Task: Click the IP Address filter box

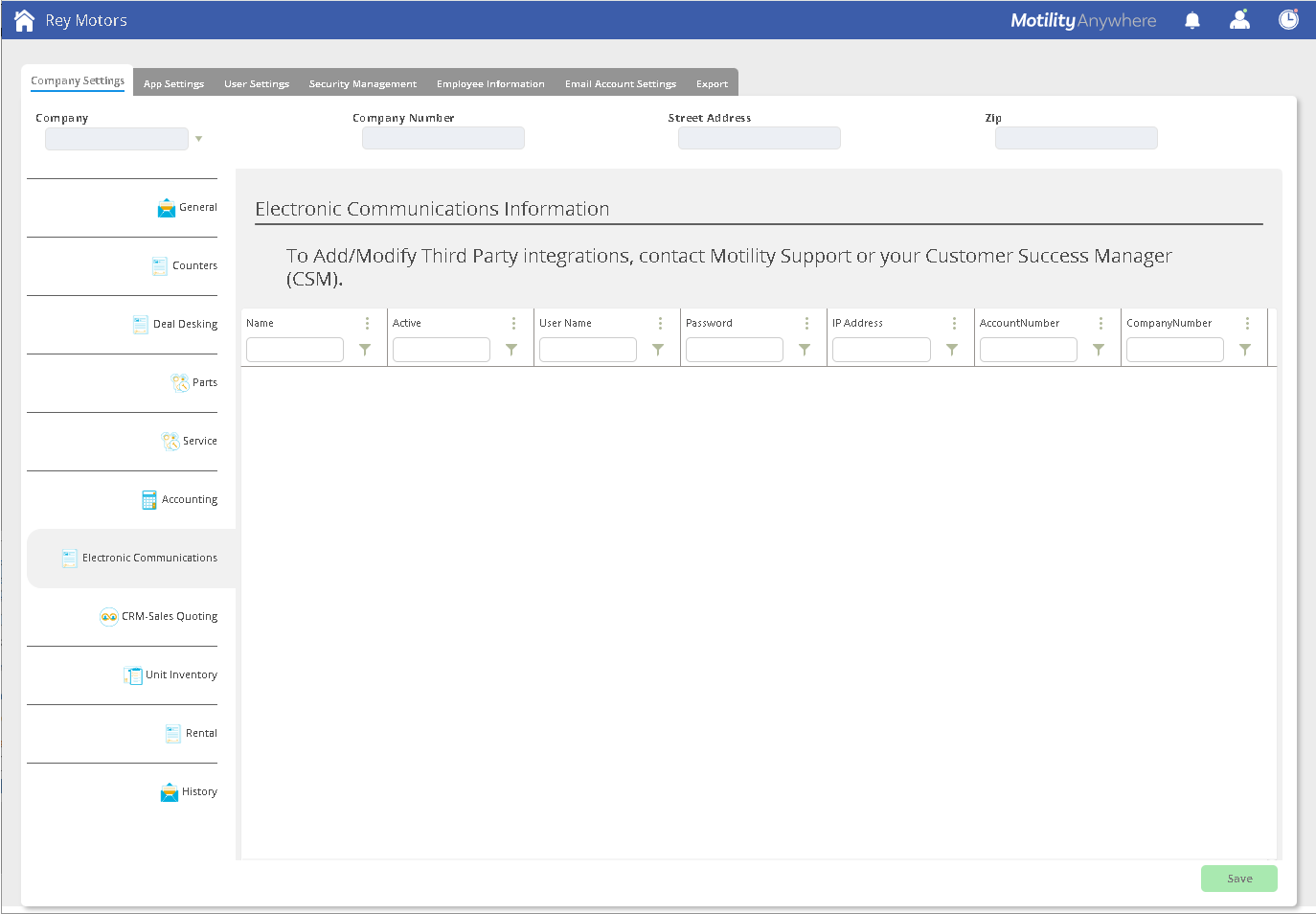Action: (x=881, y=350)
